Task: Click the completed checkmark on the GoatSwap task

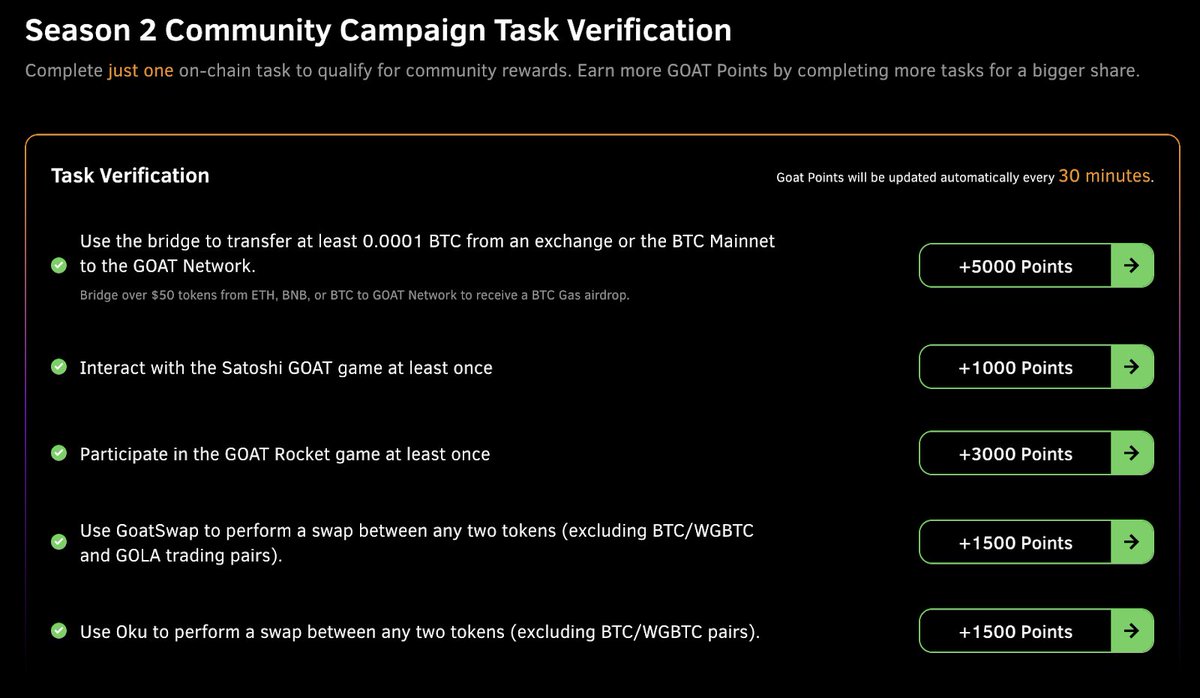Action: 58,541
